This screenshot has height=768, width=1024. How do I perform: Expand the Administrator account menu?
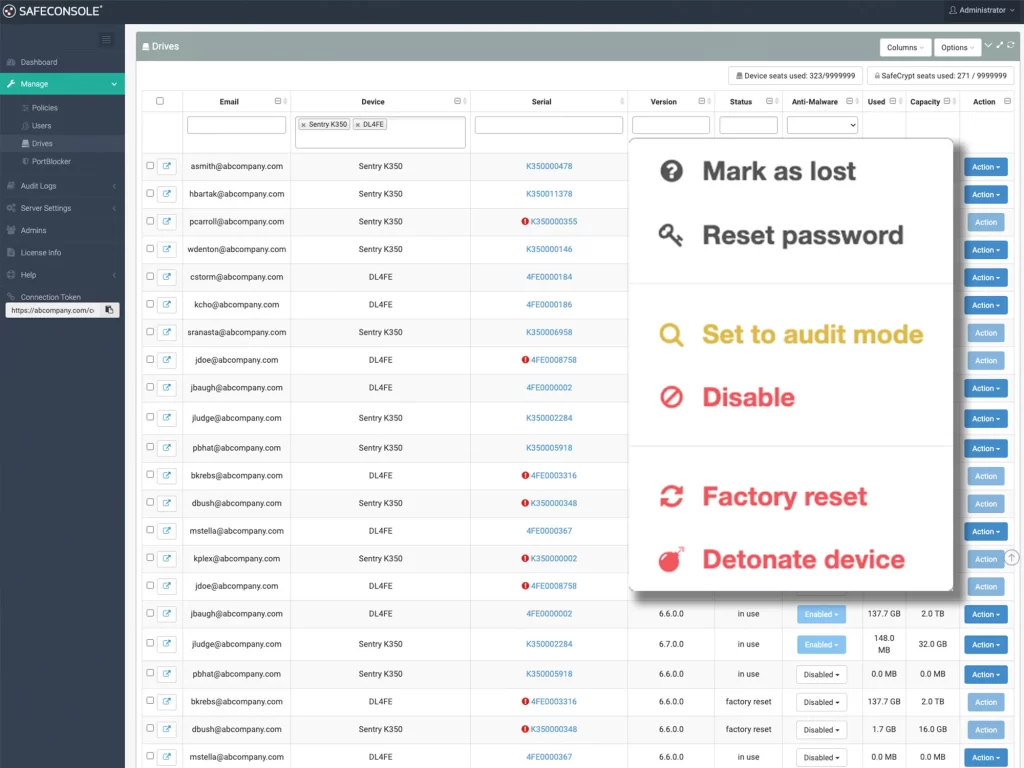981,10
